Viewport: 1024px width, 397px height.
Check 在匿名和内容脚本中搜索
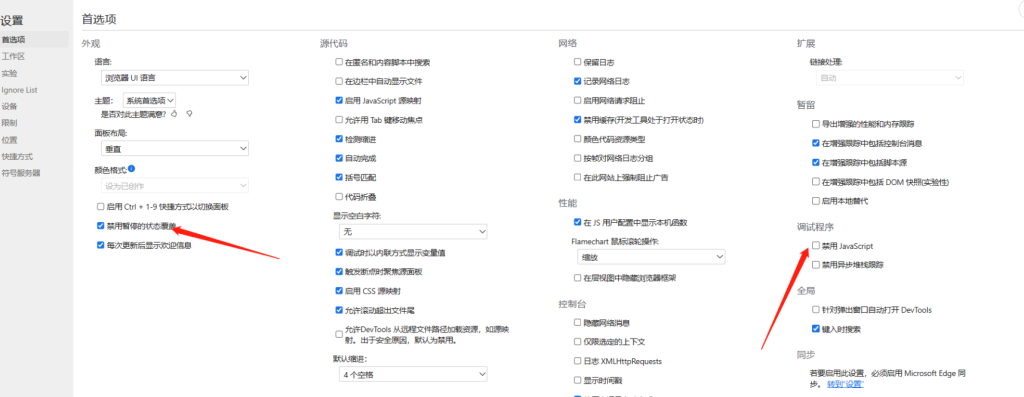coord(339,62)
